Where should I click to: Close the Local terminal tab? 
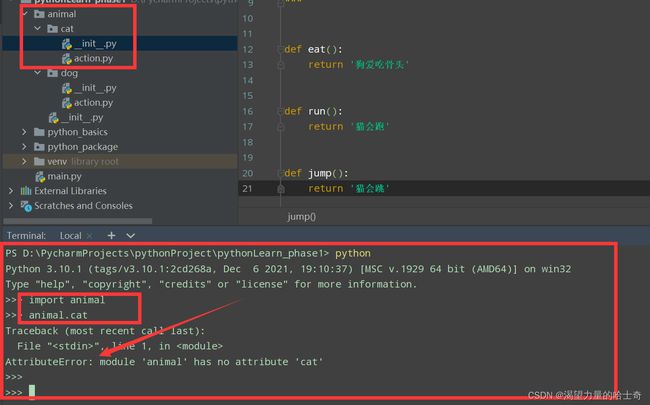pos(89,236)
